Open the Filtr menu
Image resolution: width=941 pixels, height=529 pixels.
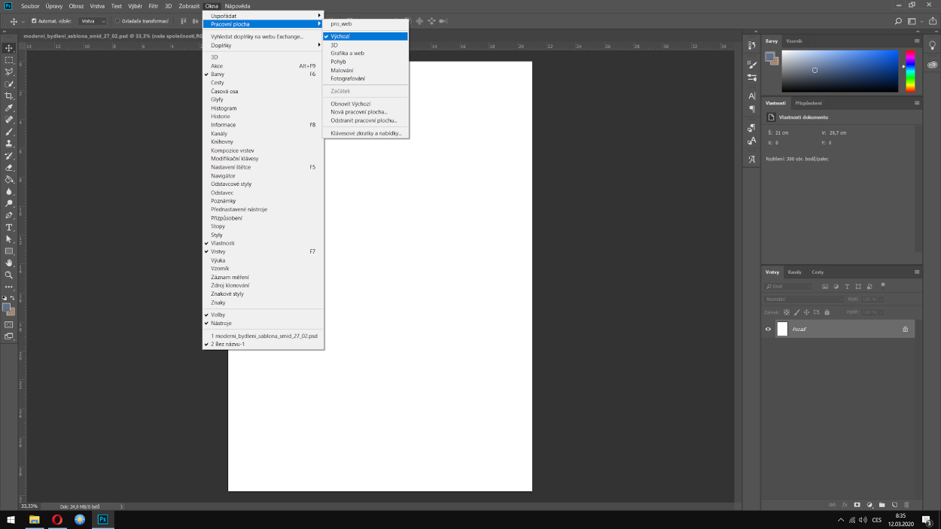pos(153,6)
